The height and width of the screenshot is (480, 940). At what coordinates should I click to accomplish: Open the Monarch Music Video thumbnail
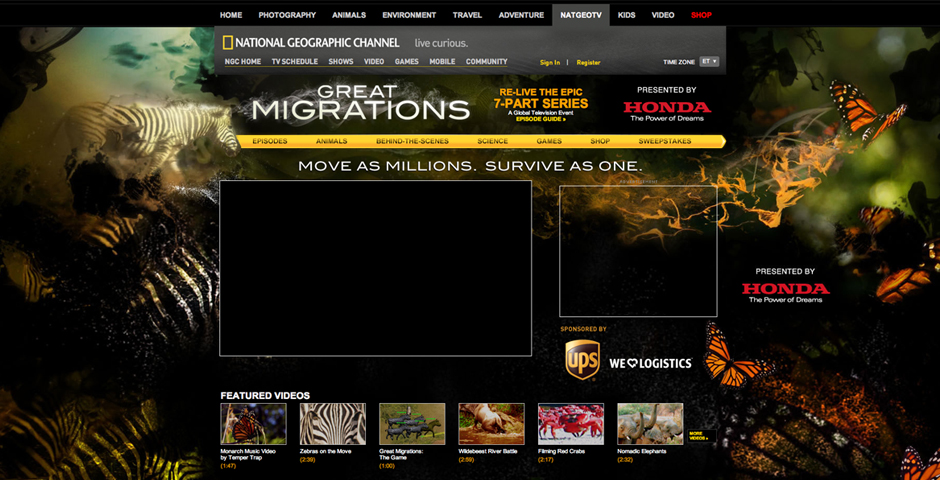pos(253,424)
